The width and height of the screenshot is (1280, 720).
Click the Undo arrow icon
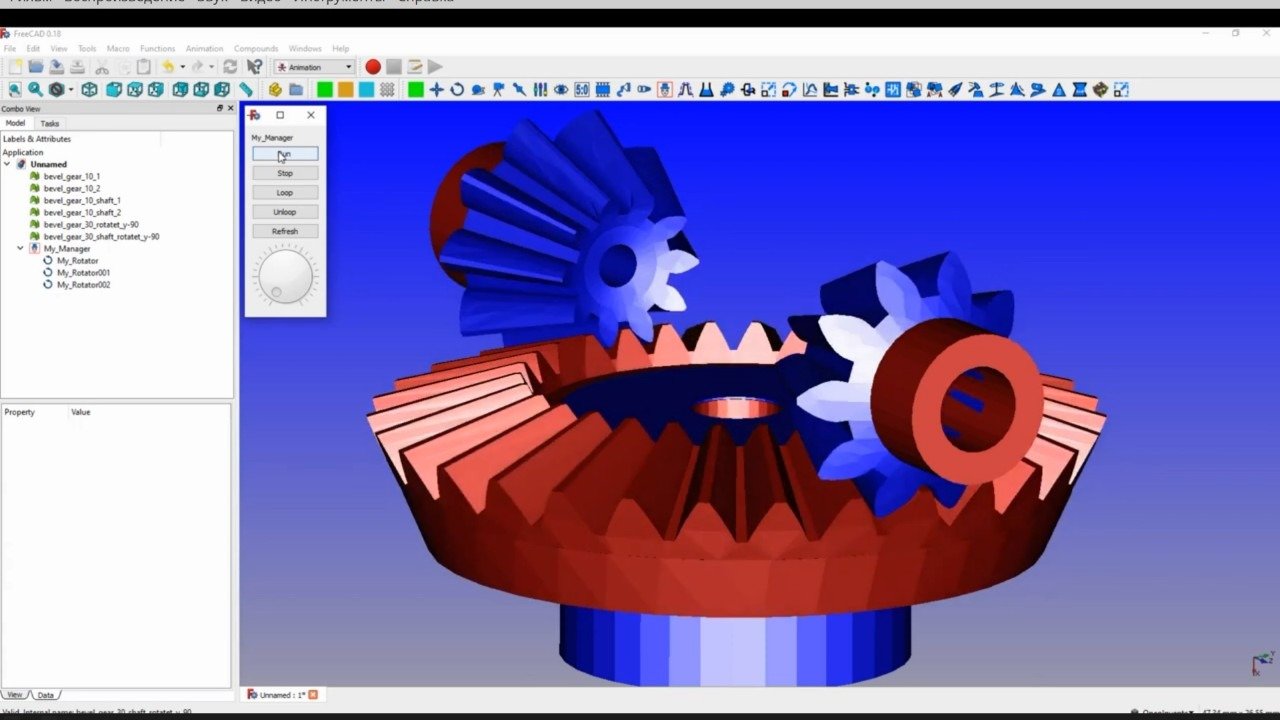(x=168, y=67)
